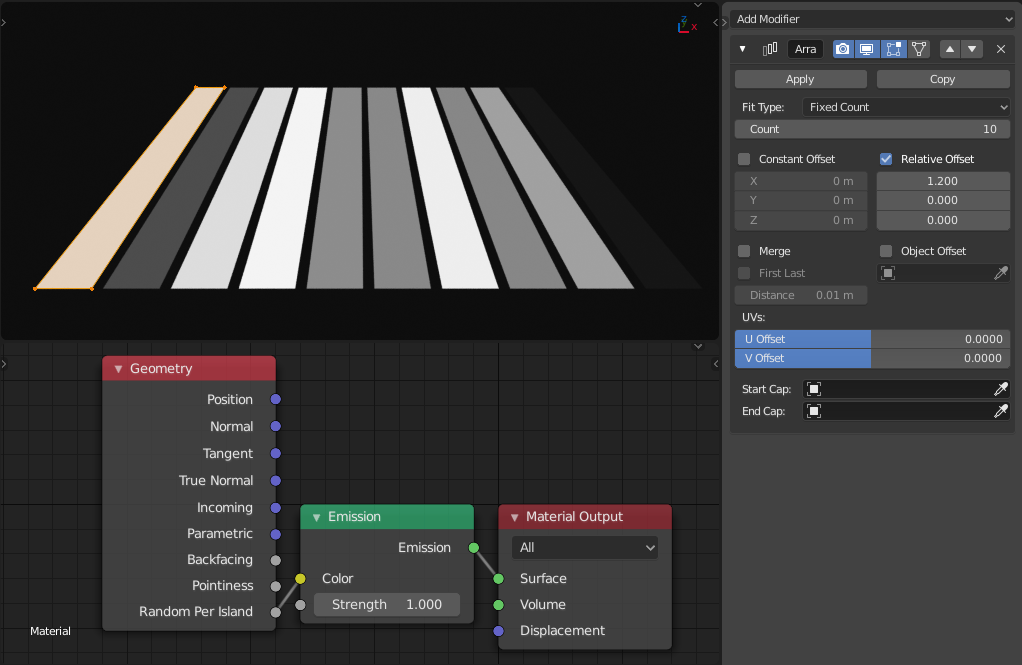Move the Array modifier up
The width and height of the screenshot is (1022, 665).
pyautogui.click(x=949, y=48)
